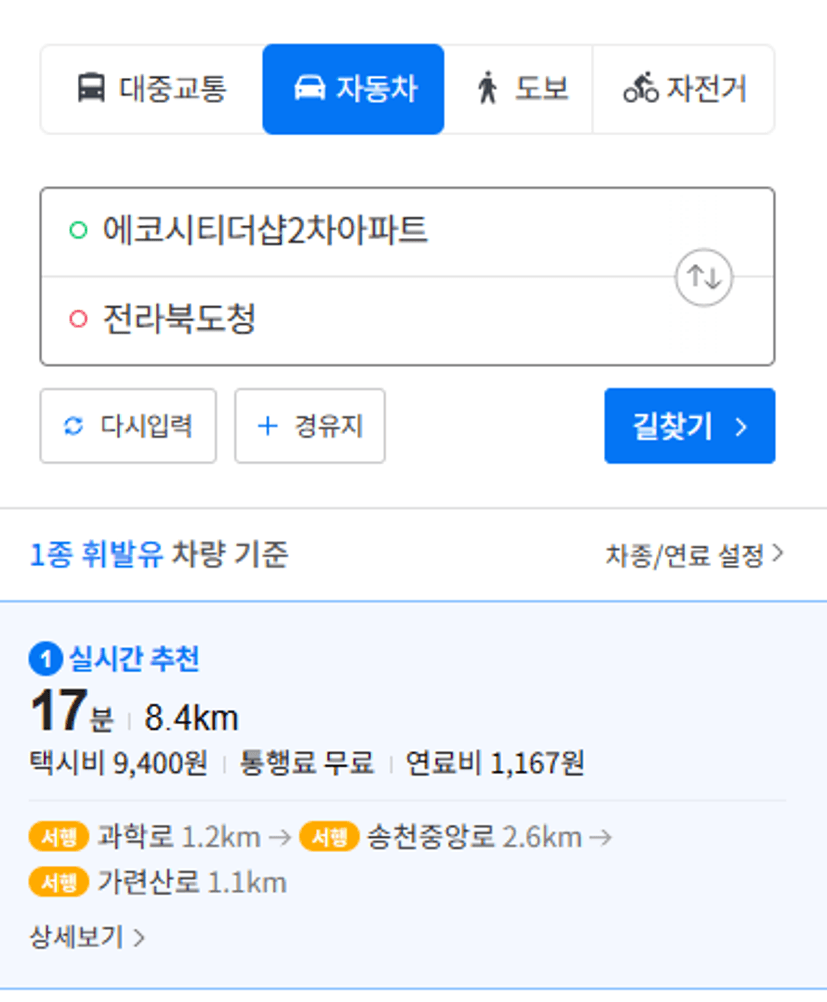The image size is (827, 1002).
Task: Click the red destination marker circle
Action: coord(78,318)
